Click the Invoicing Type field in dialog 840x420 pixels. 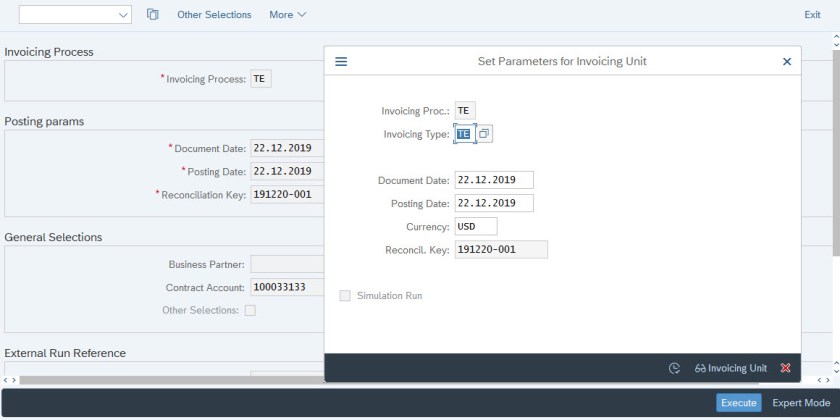(465, 134)
